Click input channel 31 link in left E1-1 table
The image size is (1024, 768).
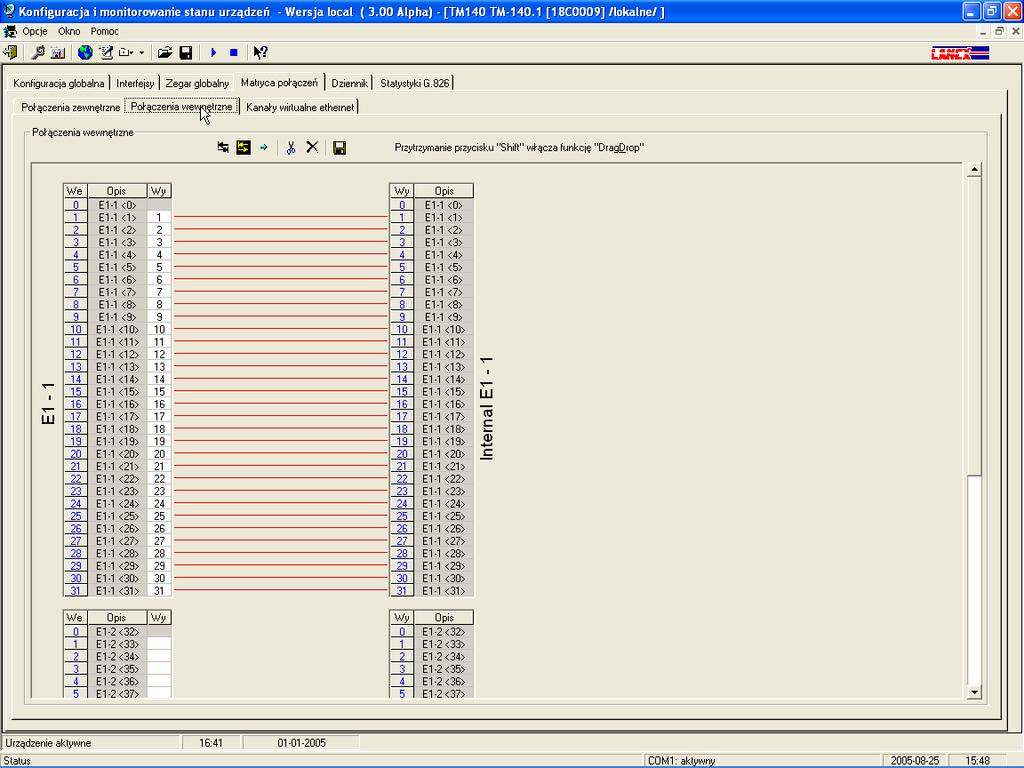76,590
